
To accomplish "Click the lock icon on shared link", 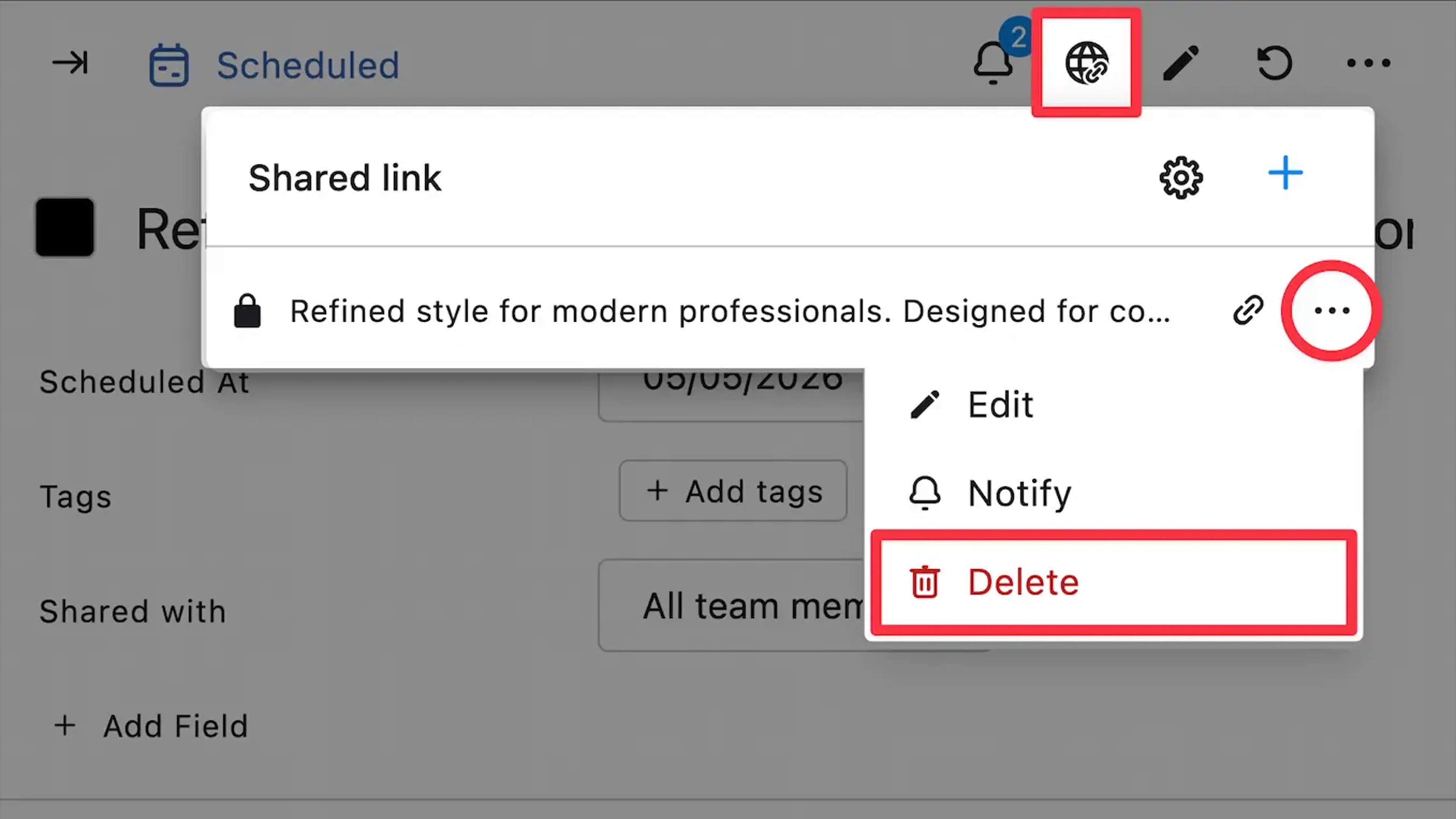I will click(247, 310).
